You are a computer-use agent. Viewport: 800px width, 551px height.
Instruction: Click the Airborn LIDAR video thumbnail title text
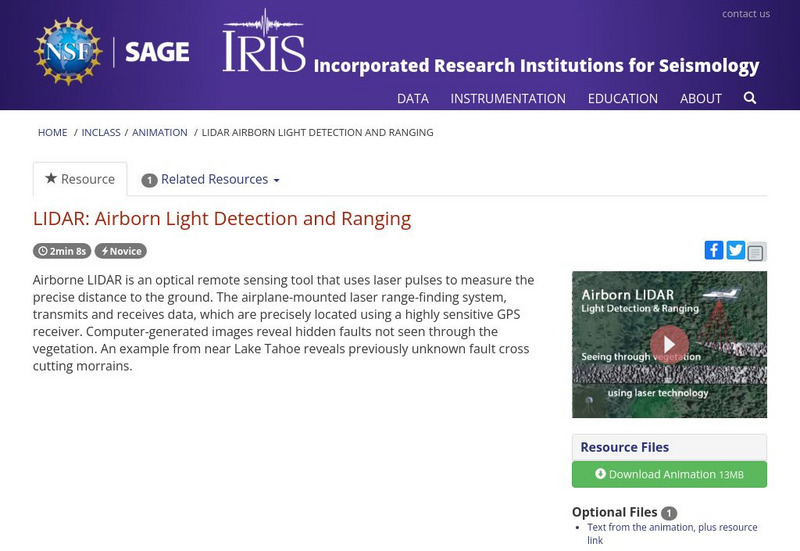coord(628,295)
